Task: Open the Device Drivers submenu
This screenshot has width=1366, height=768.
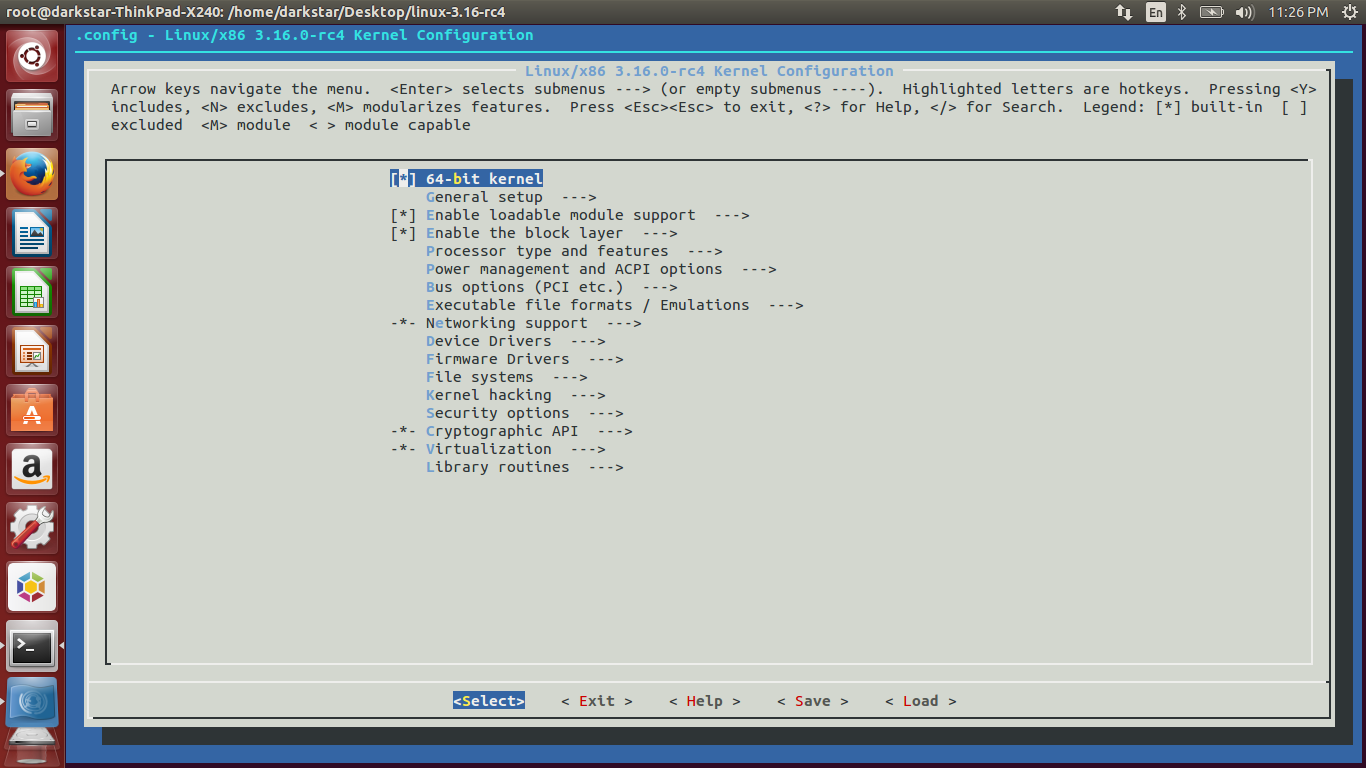Action: pos(516,341)
